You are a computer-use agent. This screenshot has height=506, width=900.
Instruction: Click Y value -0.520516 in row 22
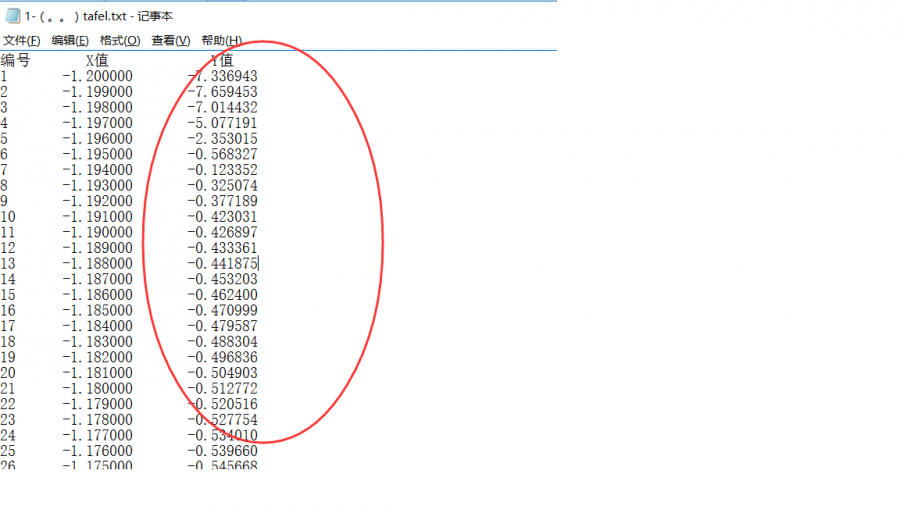pyautogui.click(x=223, y=404)
